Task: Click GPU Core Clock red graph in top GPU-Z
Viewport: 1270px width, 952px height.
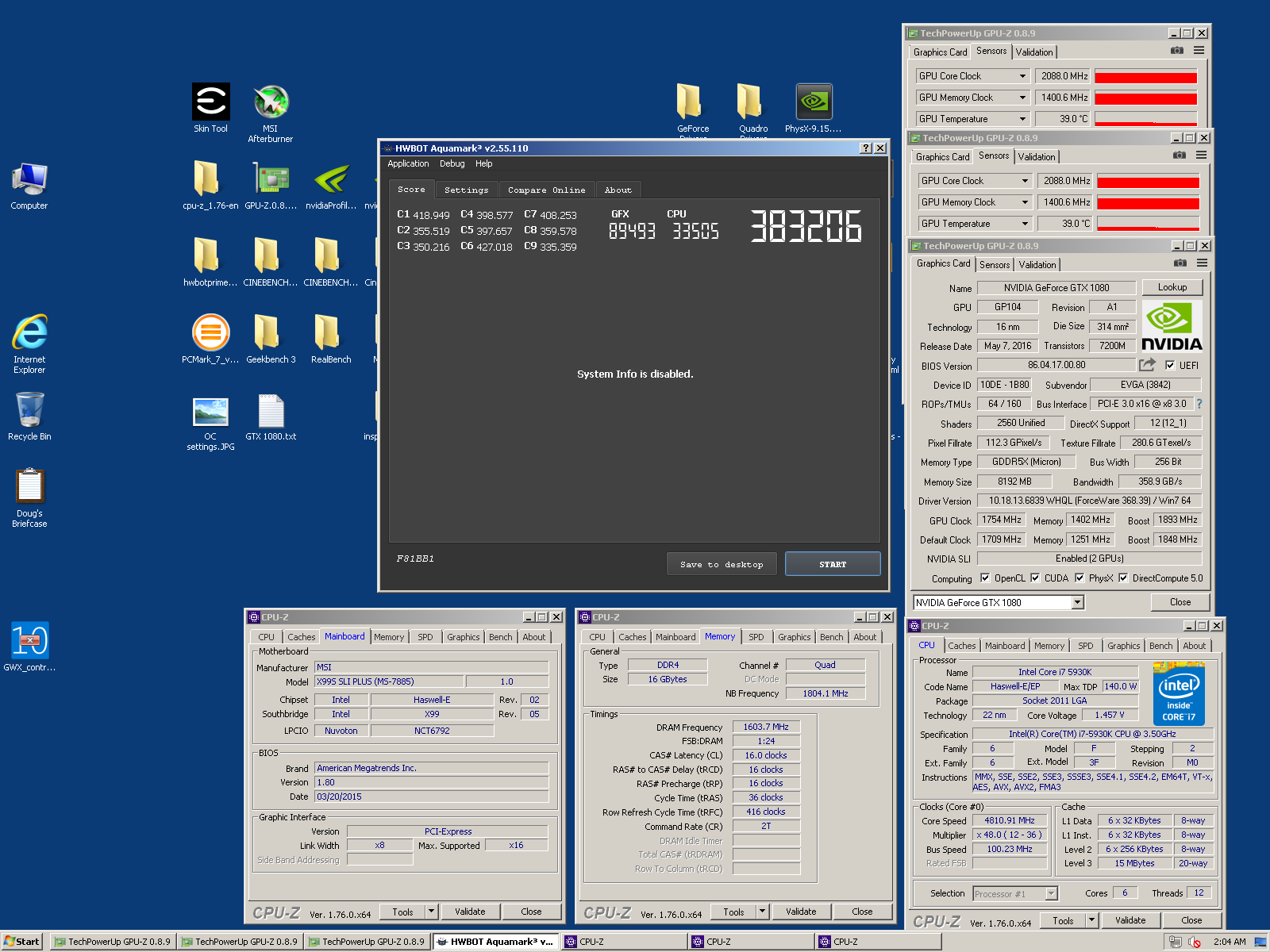Action: point(1146,76)
